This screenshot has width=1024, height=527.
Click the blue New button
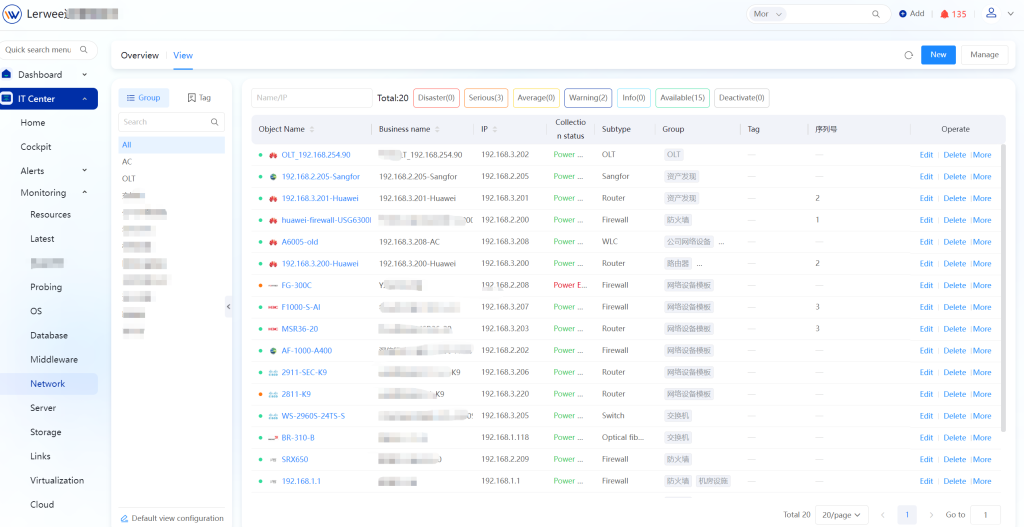coord(938,55)
